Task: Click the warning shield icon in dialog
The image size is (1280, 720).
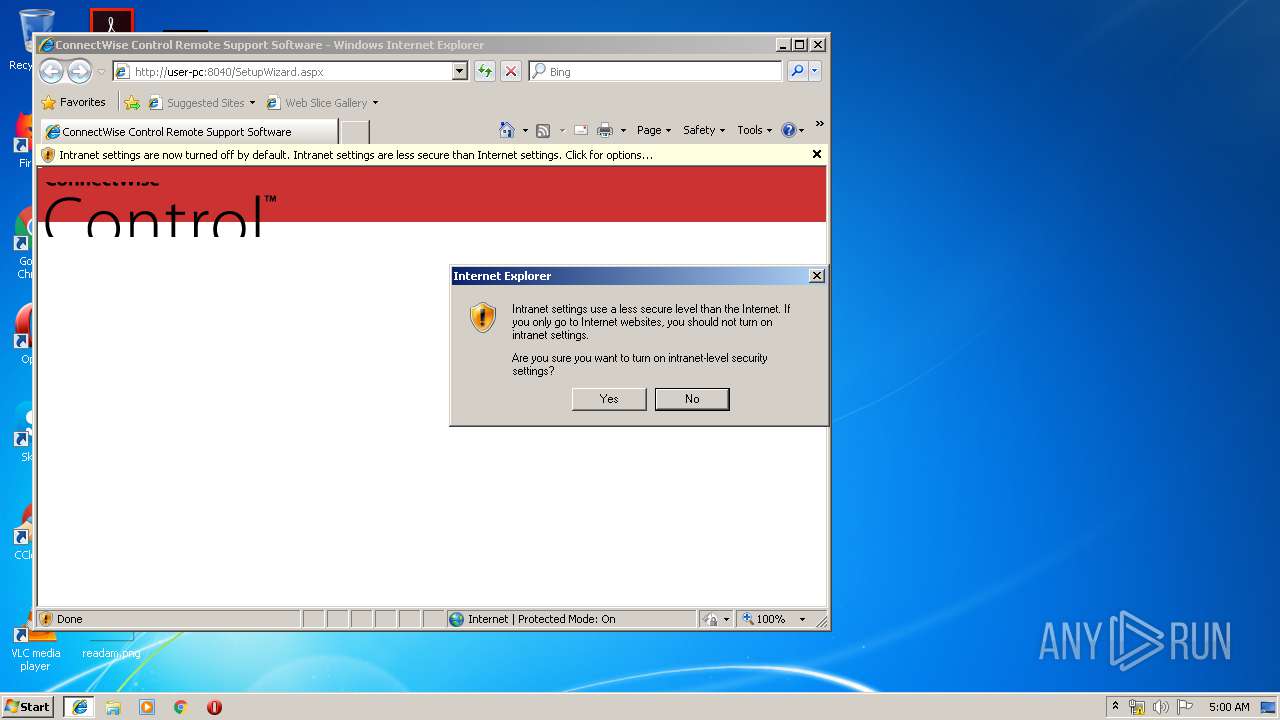Action: pos(483,317)
